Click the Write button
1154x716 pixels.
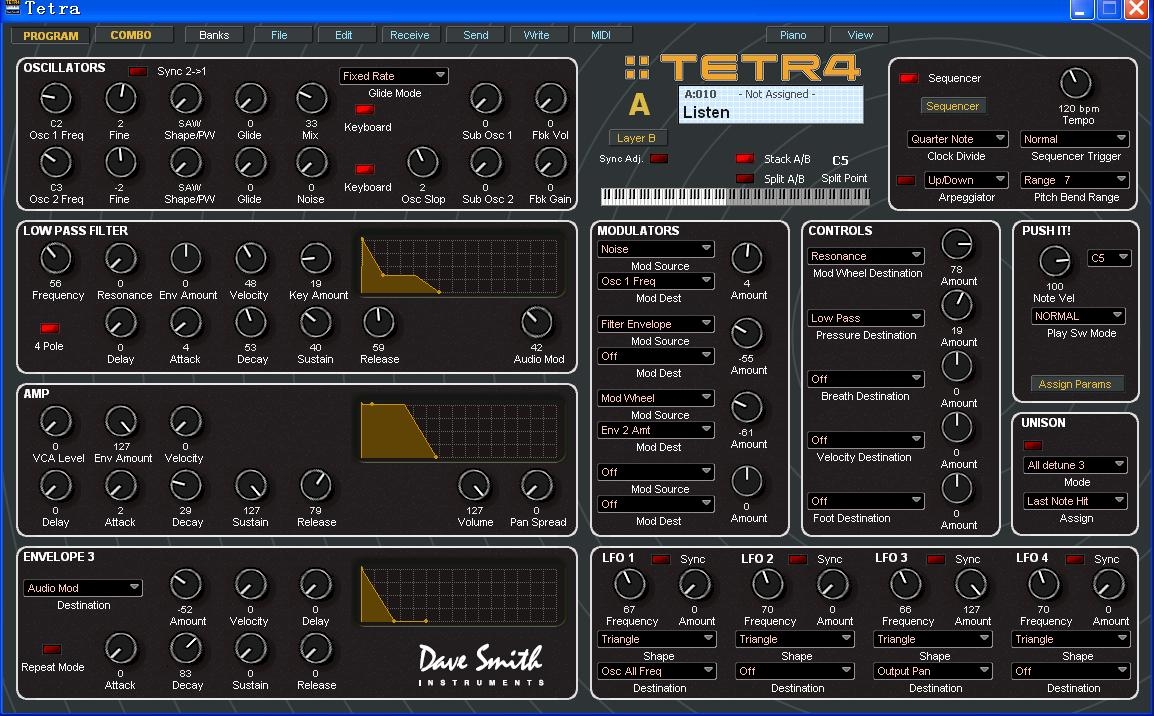(537, 35)
